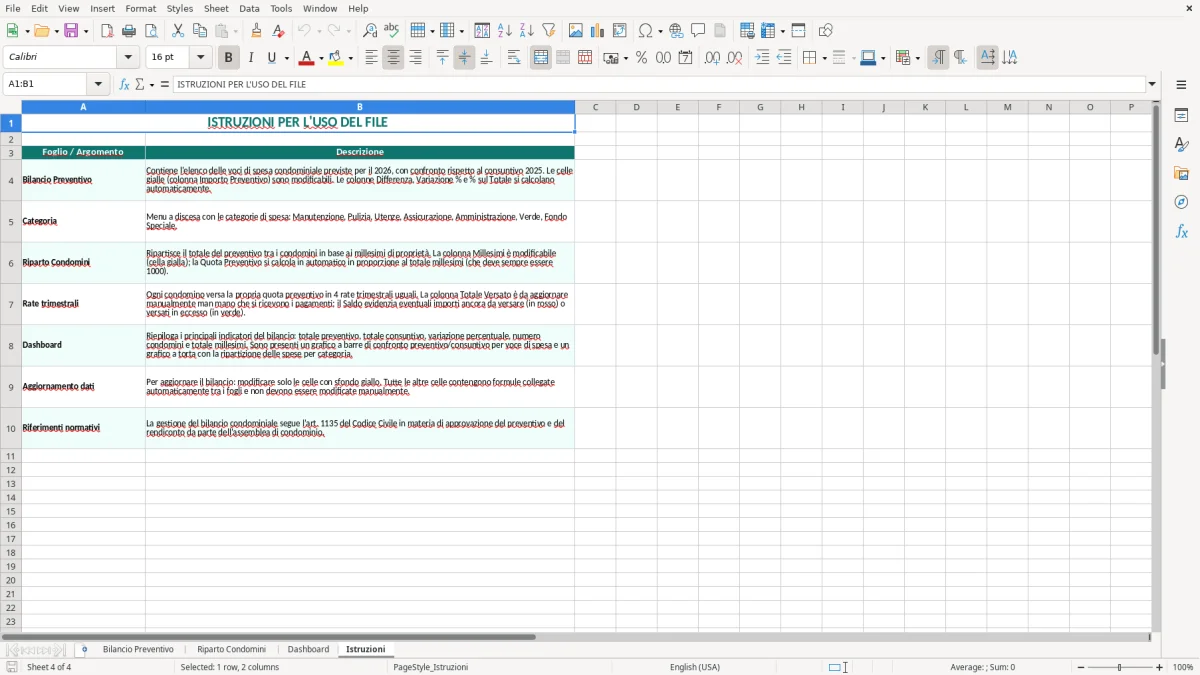The width and height of the screenshot is (1200, 675).
Task: Align text right
Action: pyautogui.click(x=415, y=58)
